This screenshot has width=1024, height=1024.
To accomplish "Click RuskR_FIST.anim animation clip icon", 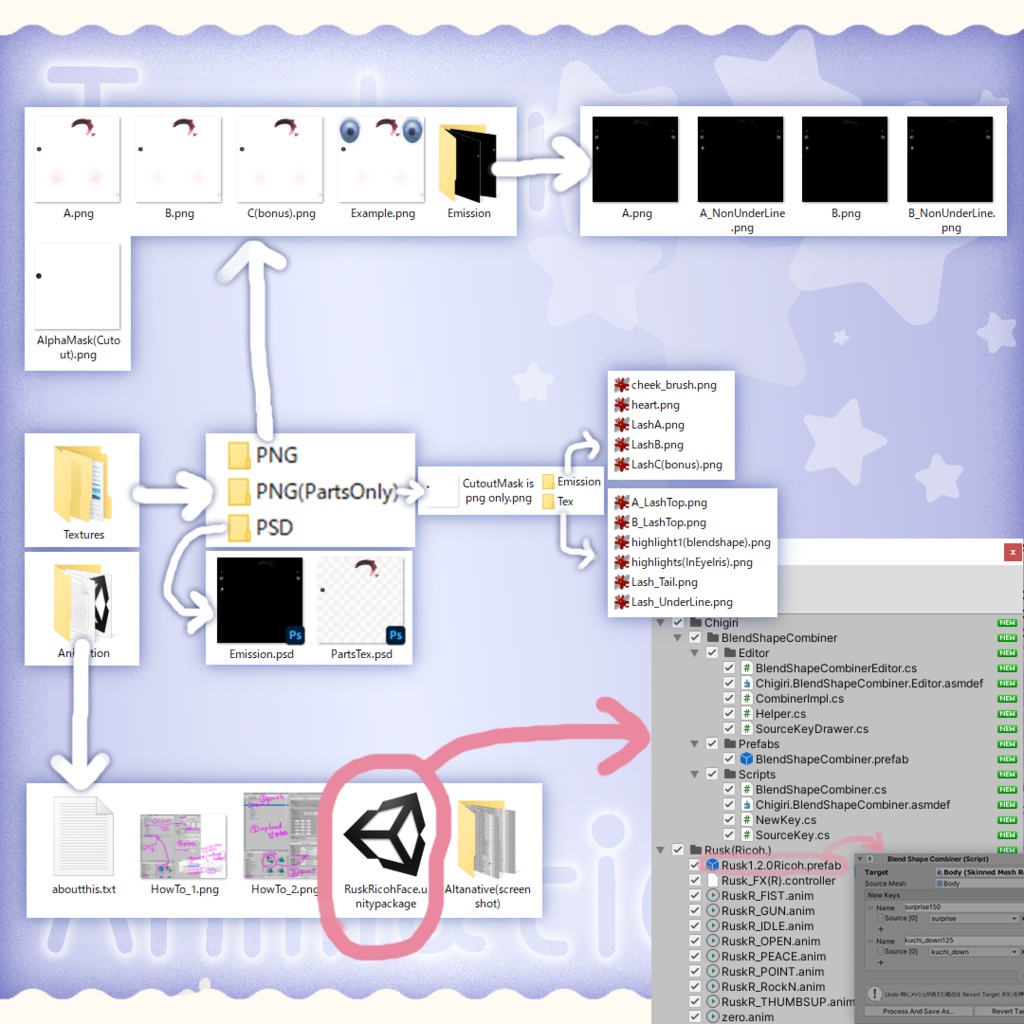I will click(x=712, y=895).
